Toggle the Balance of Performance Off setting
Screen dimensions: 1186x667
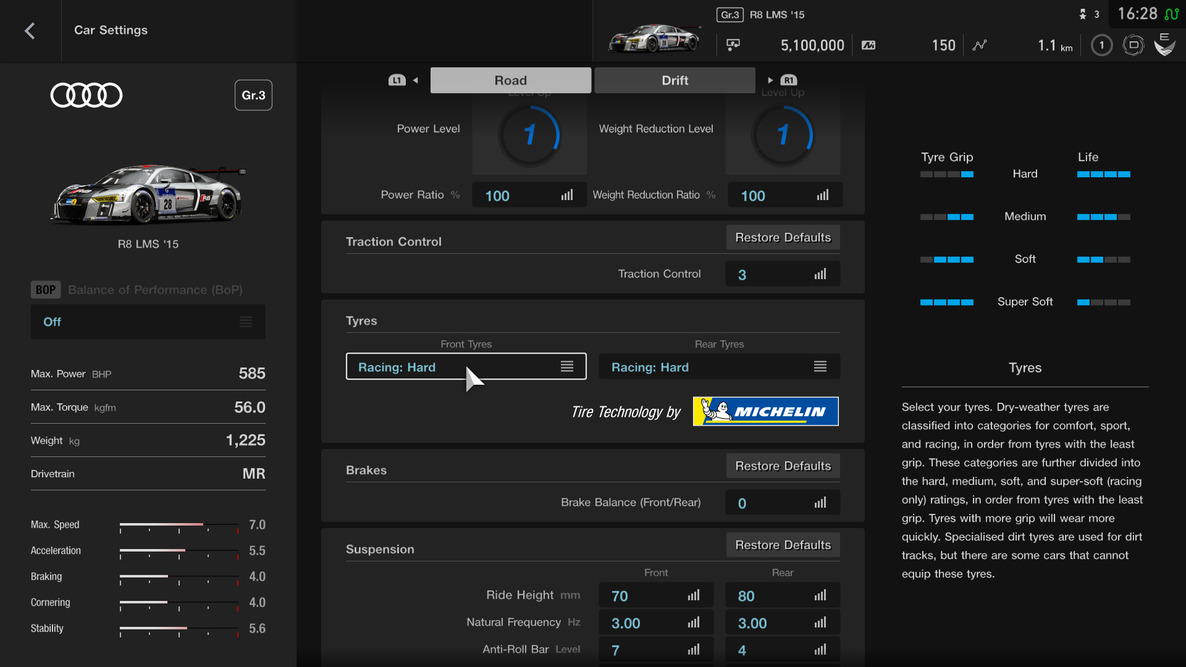(x=148, y=322)
